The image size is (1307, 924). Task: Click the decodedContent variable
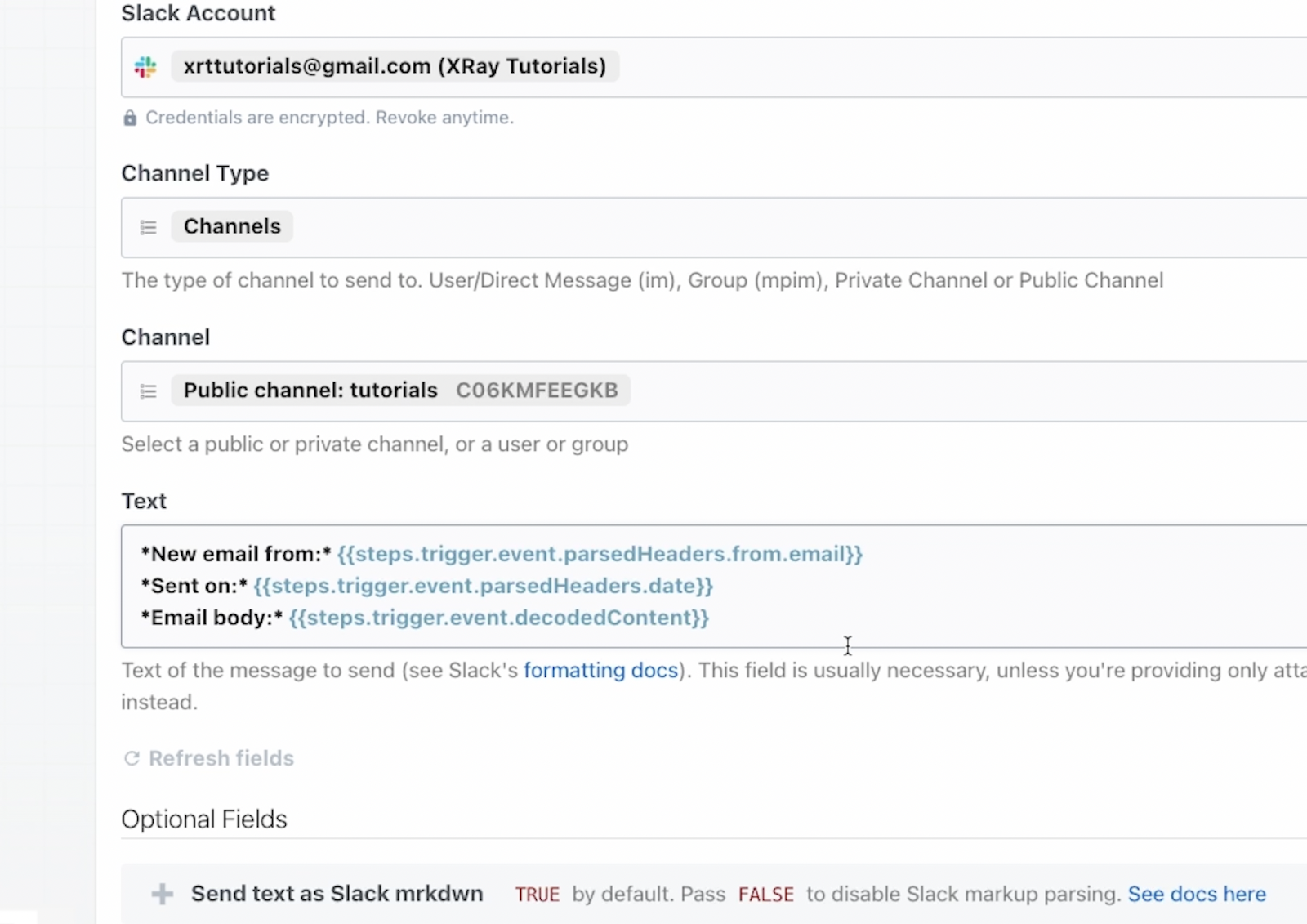click(x=499, y=618)
